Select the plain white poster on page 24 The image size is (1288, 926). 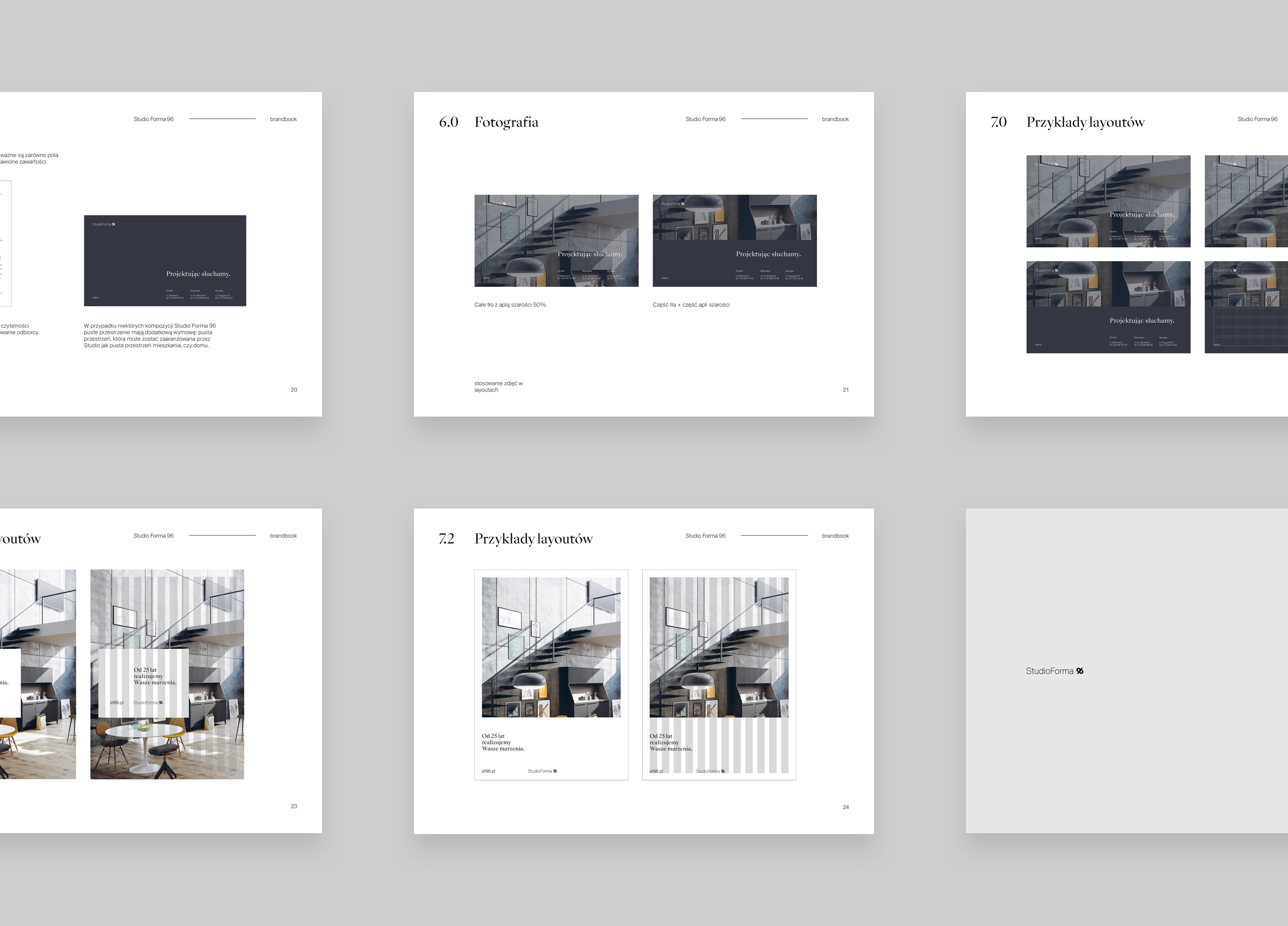click(551, 674)
